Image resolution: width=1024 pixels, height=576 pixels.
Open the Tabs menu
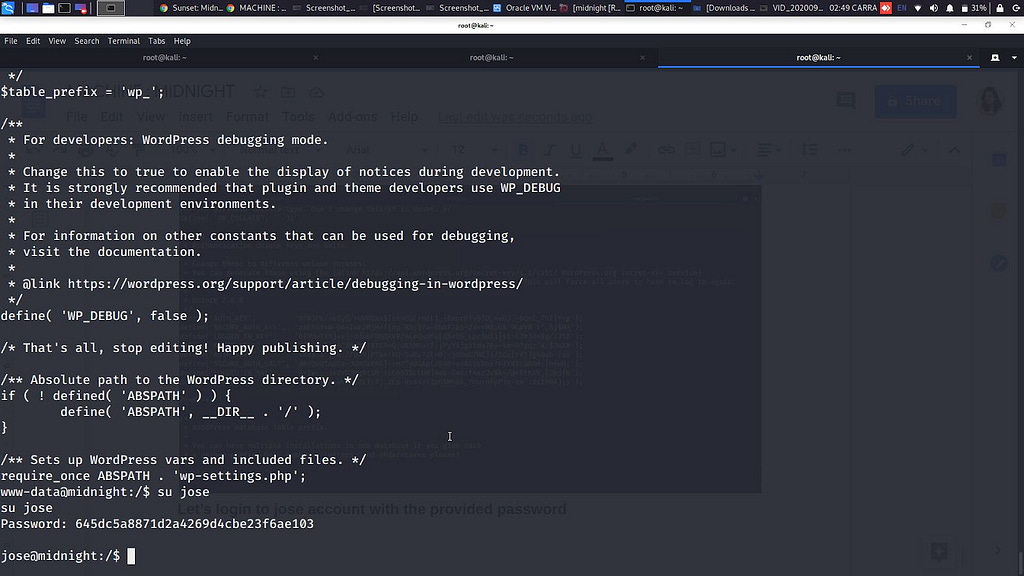coord(157,40)
